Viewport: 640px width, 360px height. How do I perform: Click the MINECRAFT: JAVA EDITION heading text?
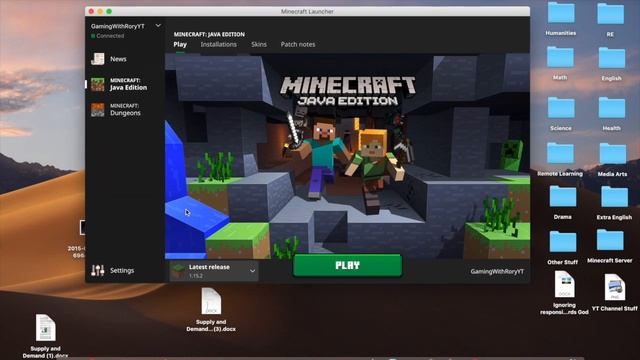(x=209, y=34)
